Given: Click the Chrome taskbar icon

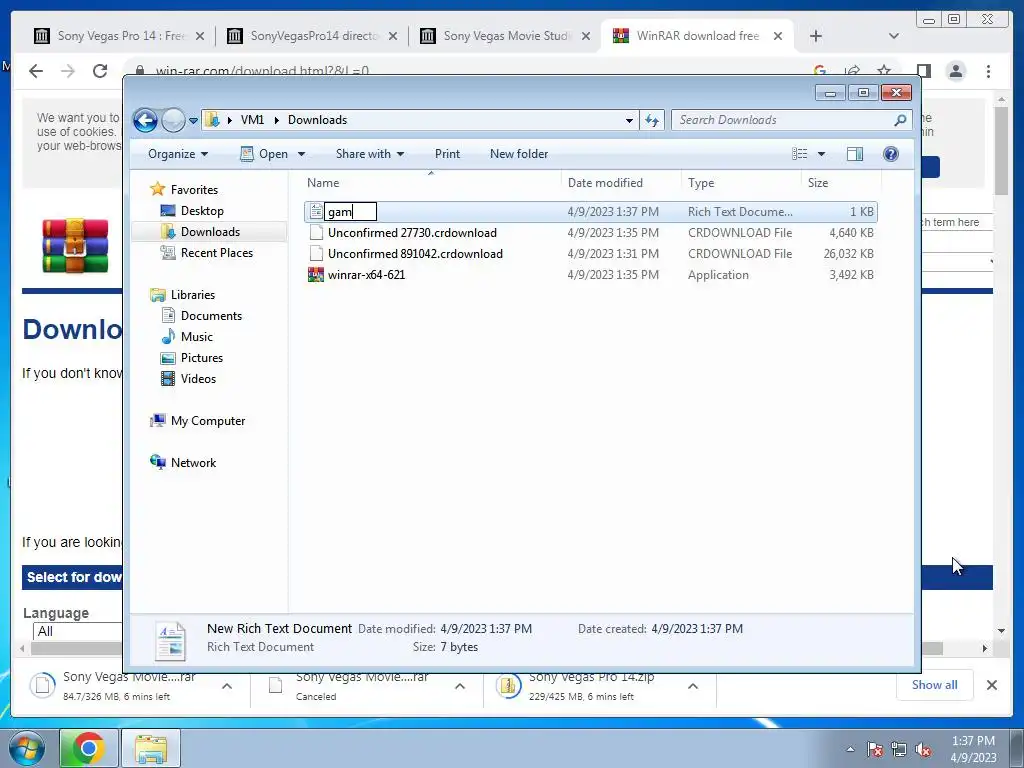Looking at the screenshot, I should coord(89,748).
